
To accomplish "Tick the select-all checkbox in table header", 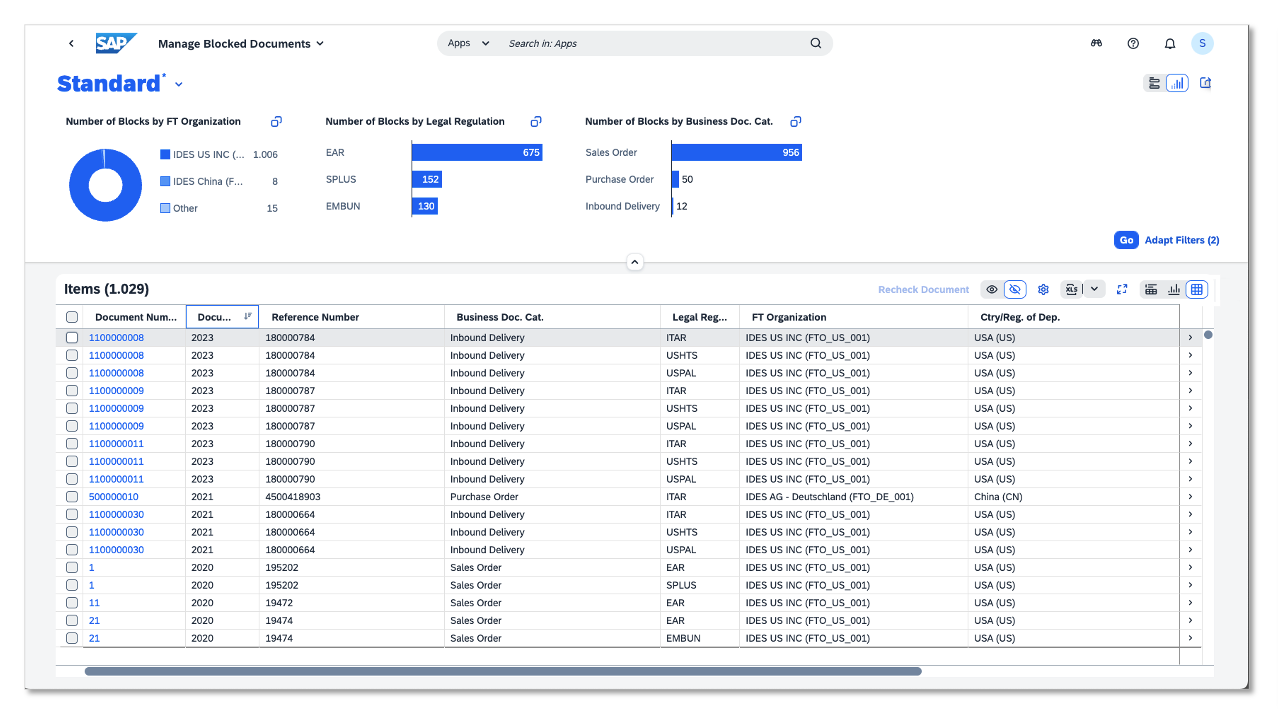I will (x=71, y=315).
